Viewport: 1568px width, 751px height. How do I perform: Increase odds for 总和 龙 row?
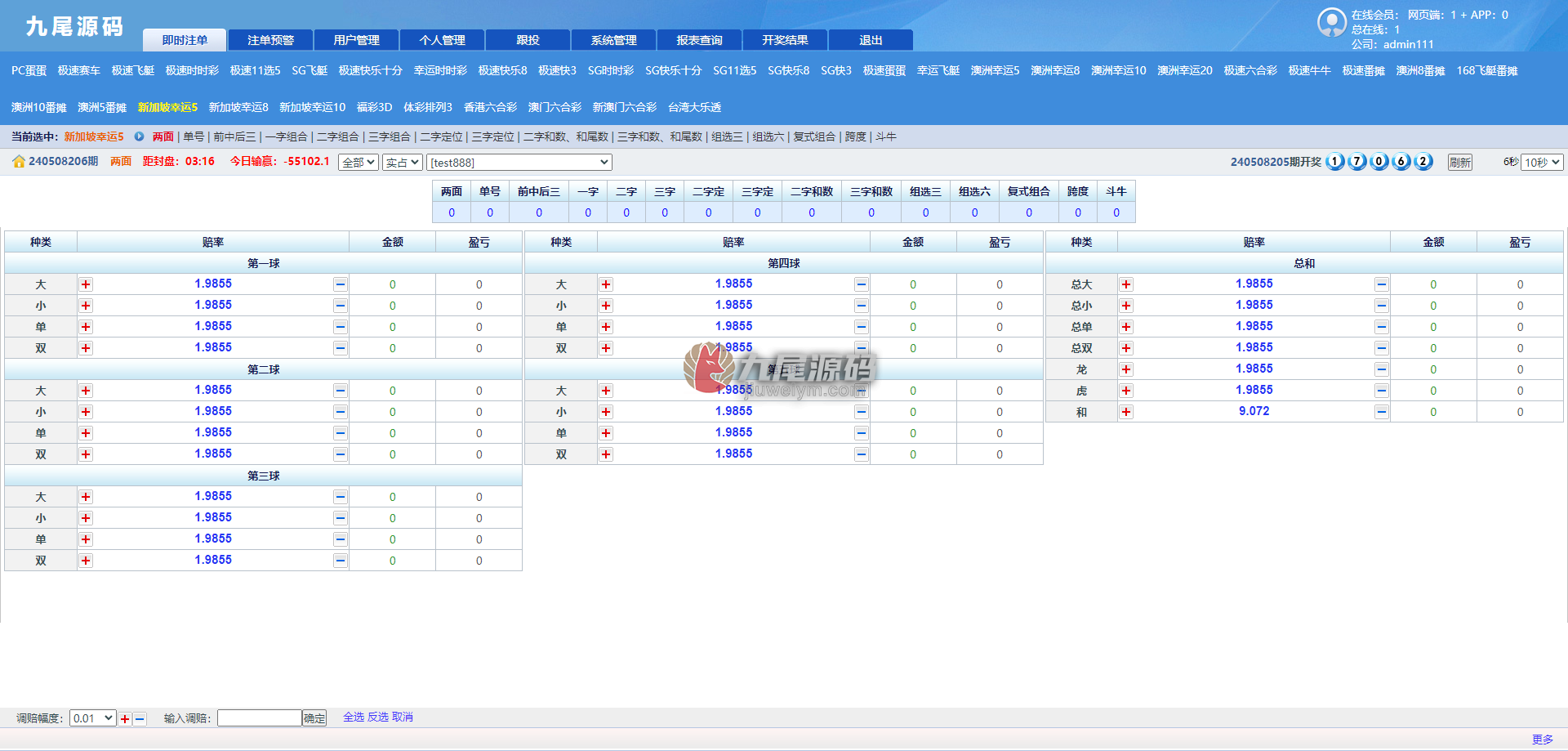pos(1126,369)
